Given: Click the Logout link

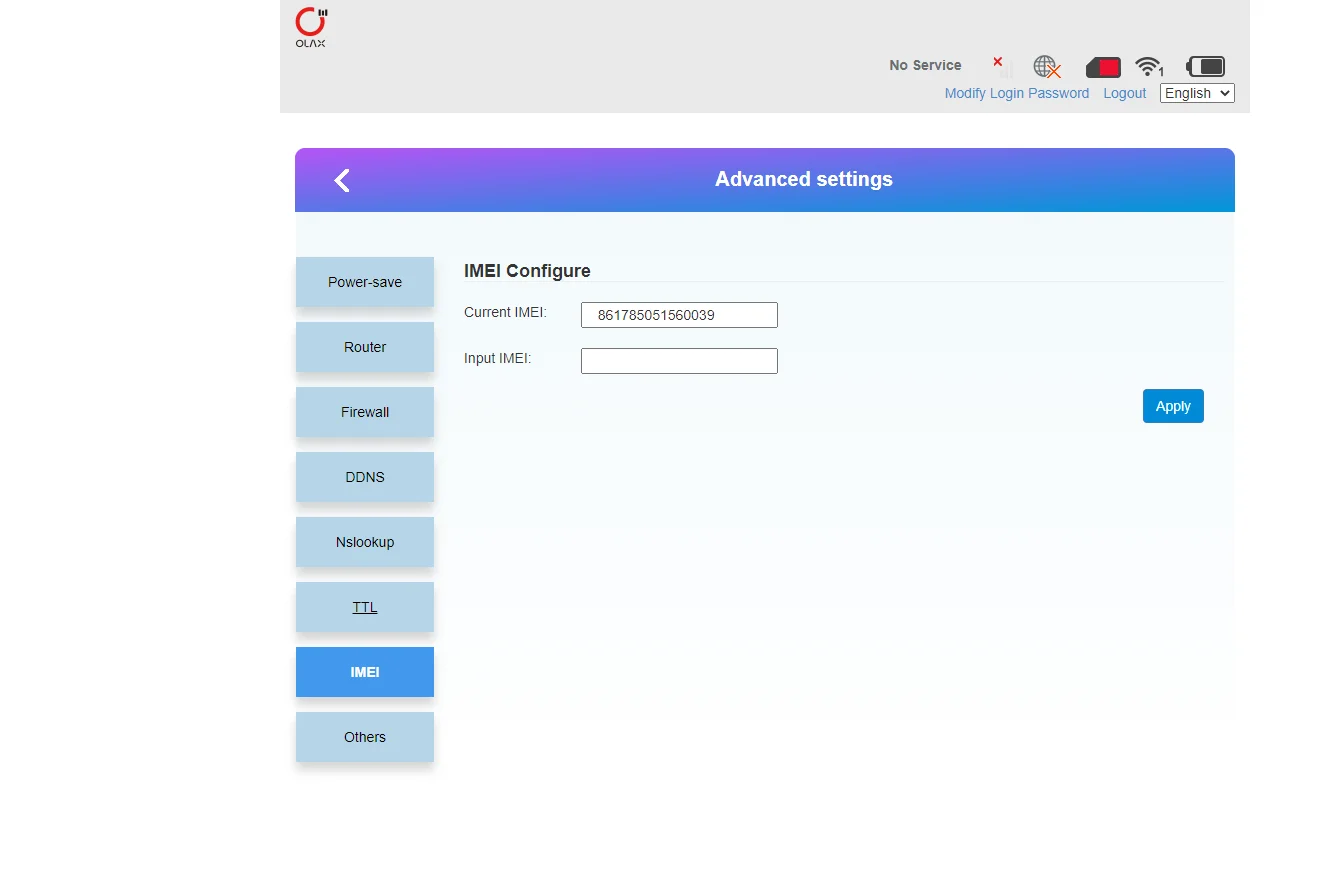Looking at the screenshot, I should coord(1124,93).
